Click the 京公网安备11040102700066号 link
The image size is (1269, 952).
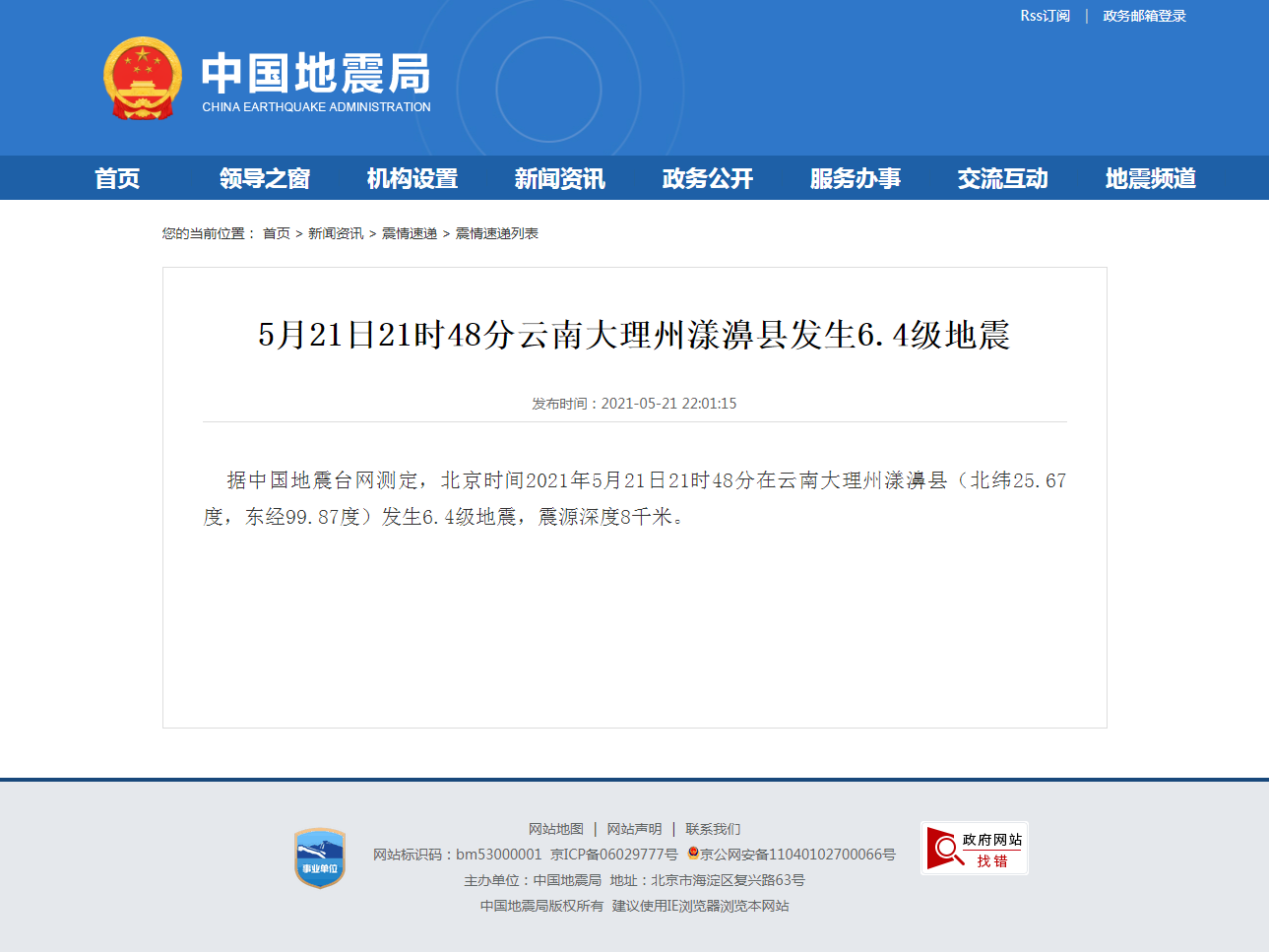click(797, 855)
